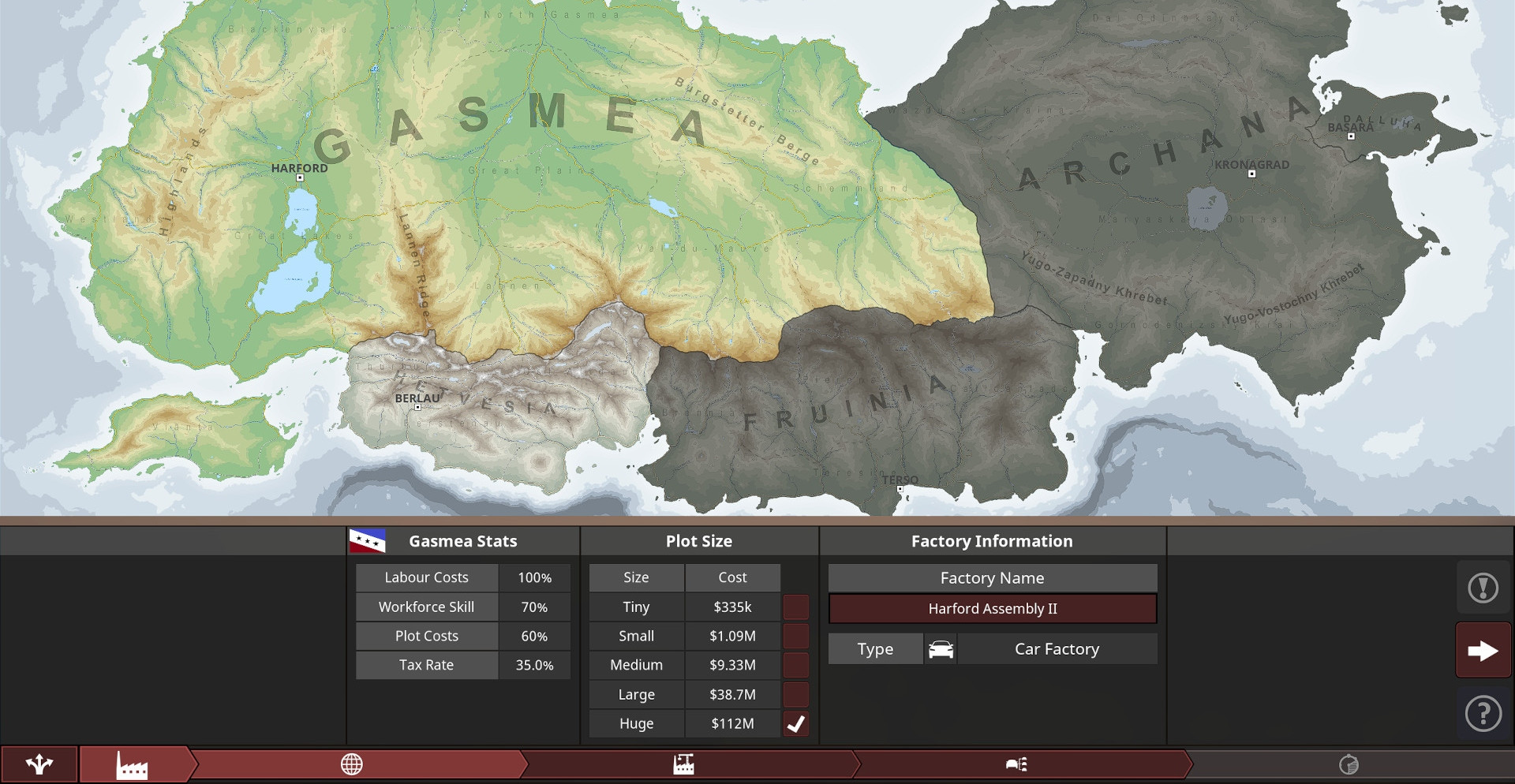Select Berlau city marker on the map
Image resolution: width=1515 pixels, height=784 pixels.
pos(417,407)
